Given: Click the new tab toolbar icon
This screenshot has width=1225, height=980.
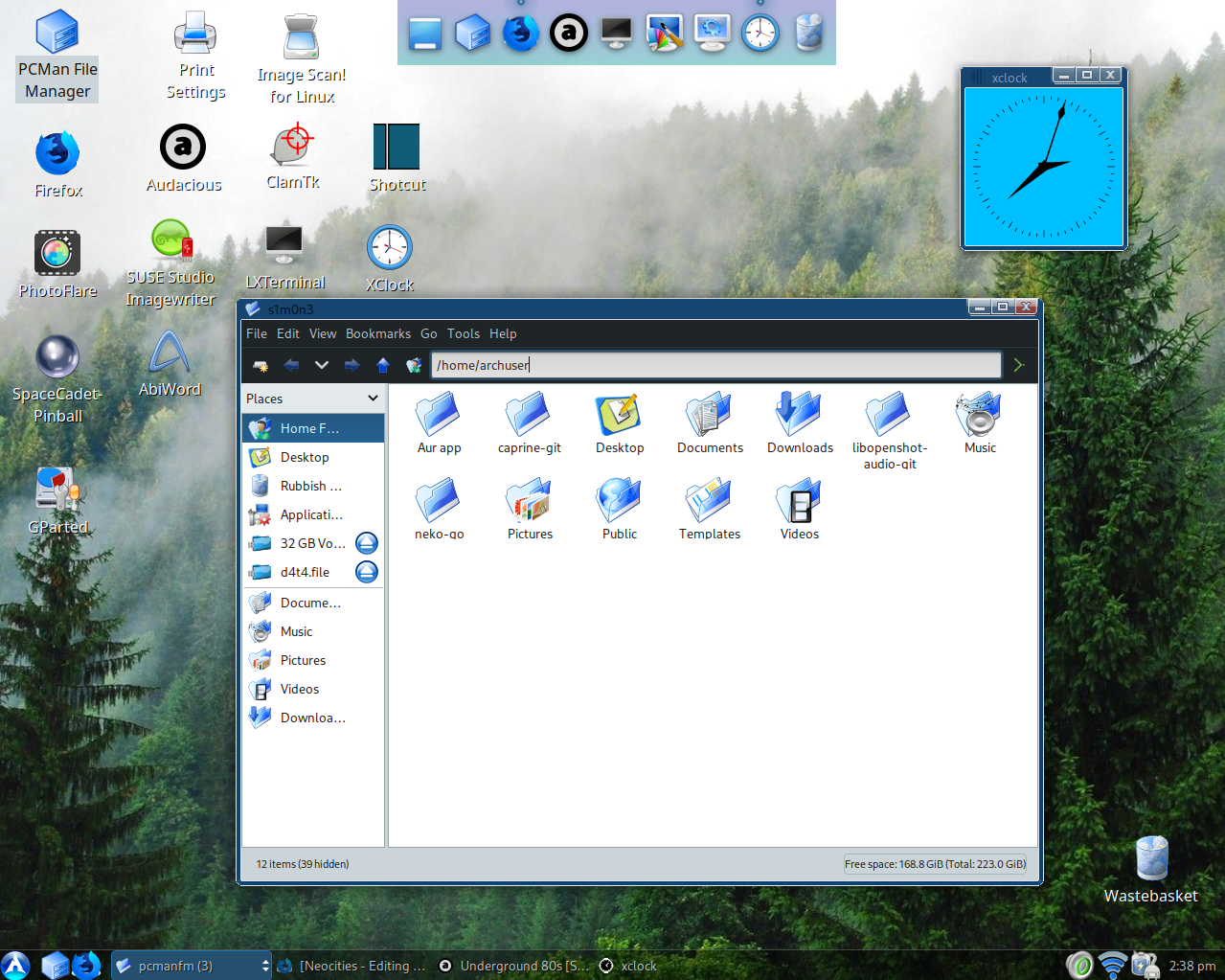Looking at the screenshot, I should tap(260, 365).
